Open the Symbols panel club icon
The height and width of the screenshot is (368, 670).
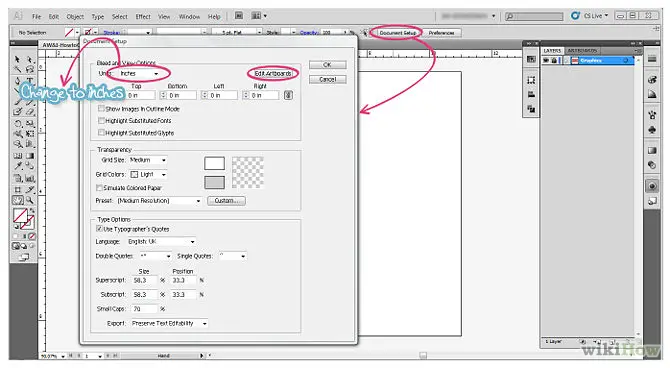pyautogui.click(x=652, y=130)
